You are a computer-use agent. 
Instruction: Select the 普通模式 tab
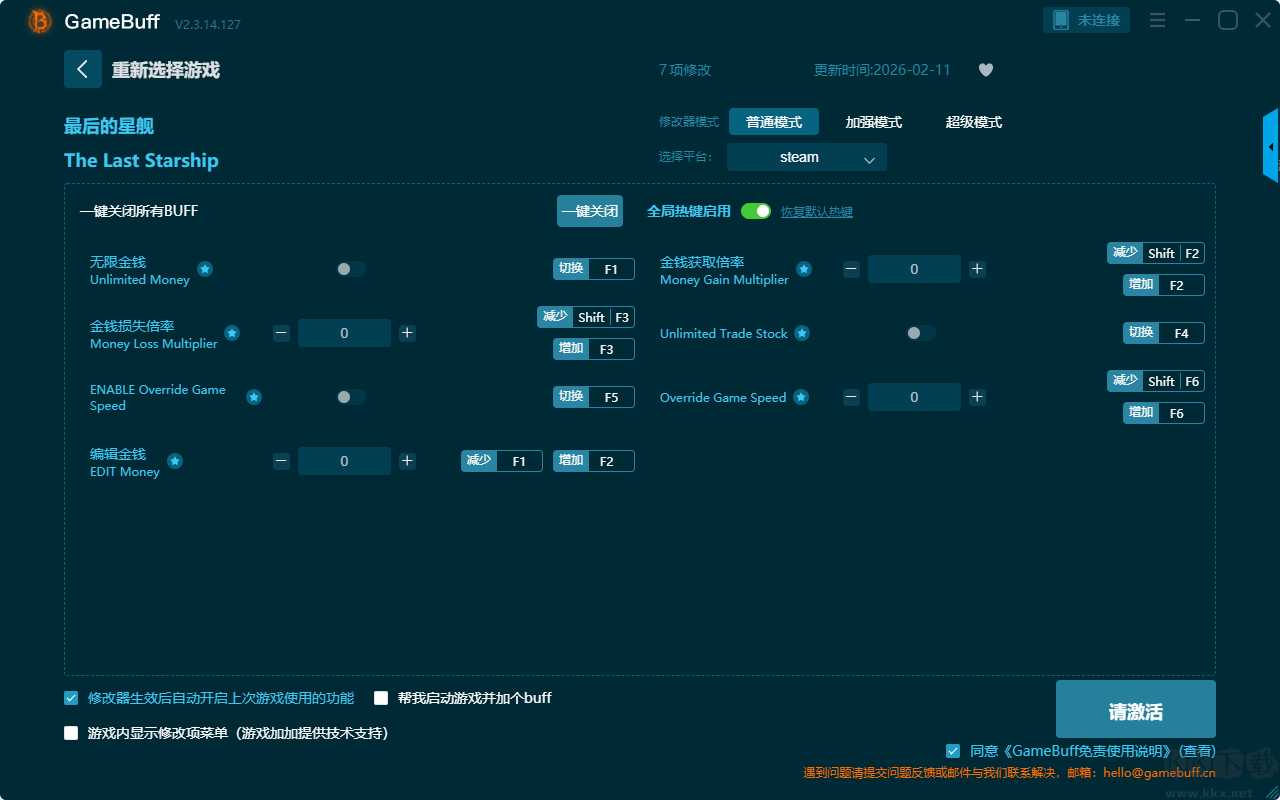pyautogui.click(x=774, y=122)
